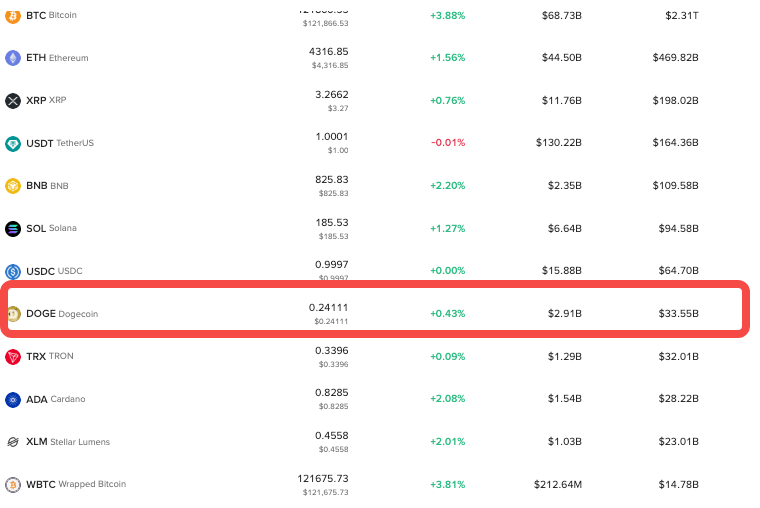Click the BNB coin icon
760x508 pixels.
tap(13, 186)
